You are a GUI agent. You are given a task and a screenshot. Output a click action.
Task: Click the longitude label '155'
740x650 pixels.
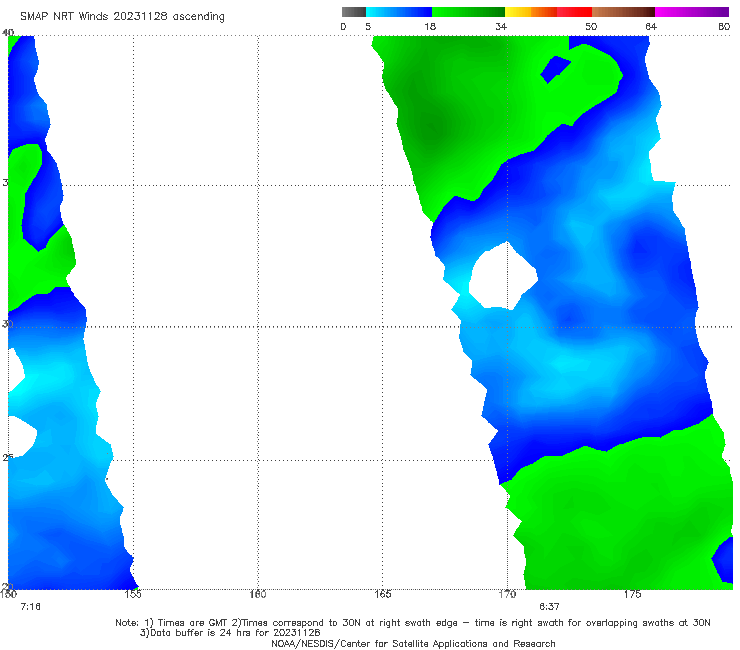(x=133, y=594)
